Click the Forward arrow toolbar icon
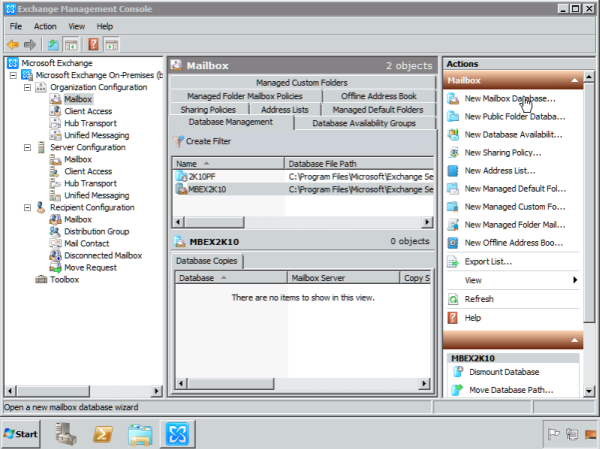The image size is (600, 449). (x=30, y=45)
